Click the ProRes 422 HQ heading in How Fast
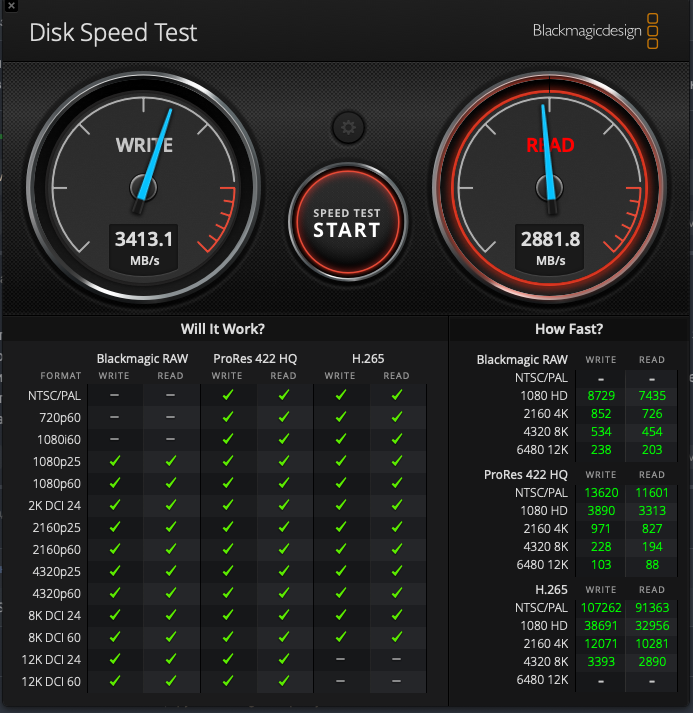Image resolution: width=693 pixels, height=713 pixels. coord(526,475)
